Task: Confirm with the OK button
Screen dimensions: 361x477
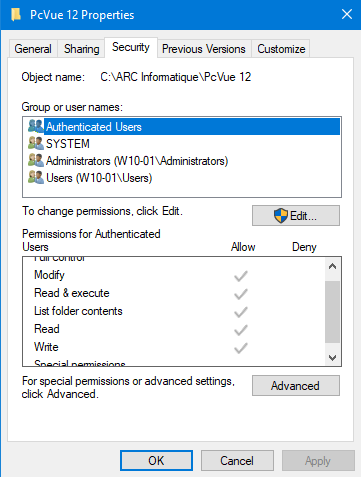Action: (x=156, y=460)
